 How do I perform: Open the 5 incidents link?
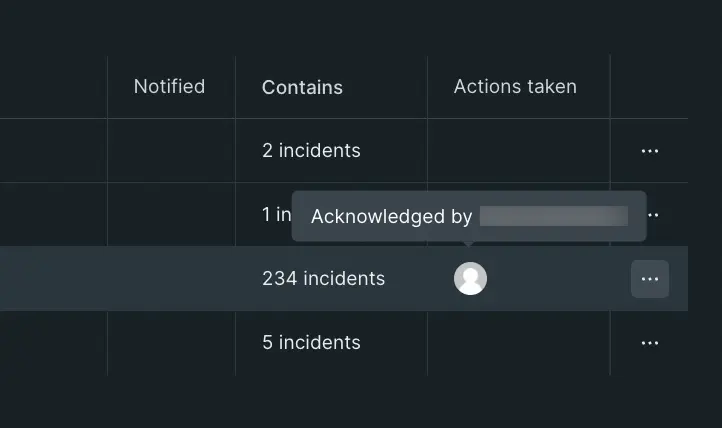(311, 342)
